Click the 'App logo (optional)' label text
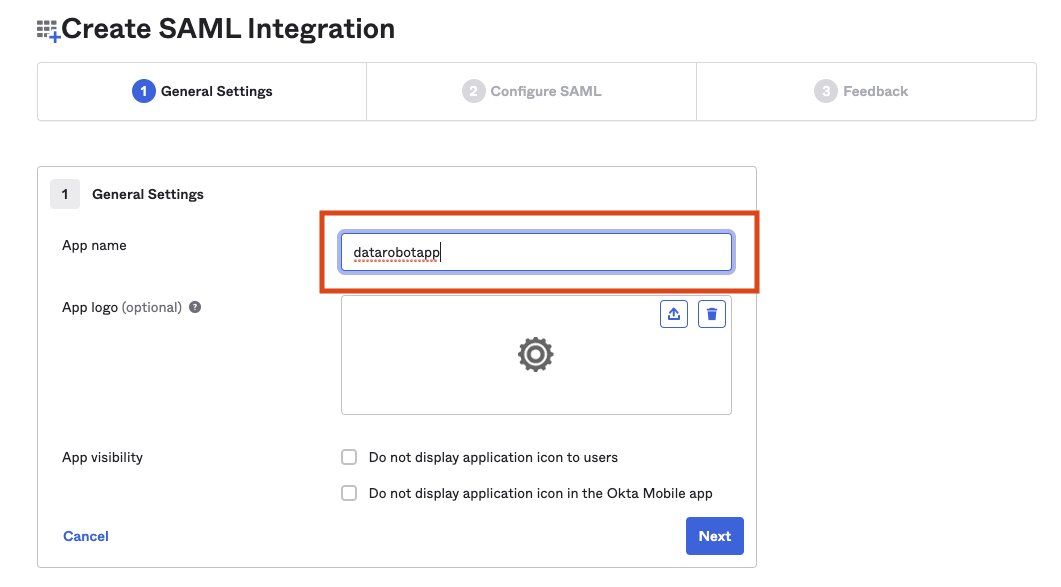The image size is (1061, 587). 122,307
